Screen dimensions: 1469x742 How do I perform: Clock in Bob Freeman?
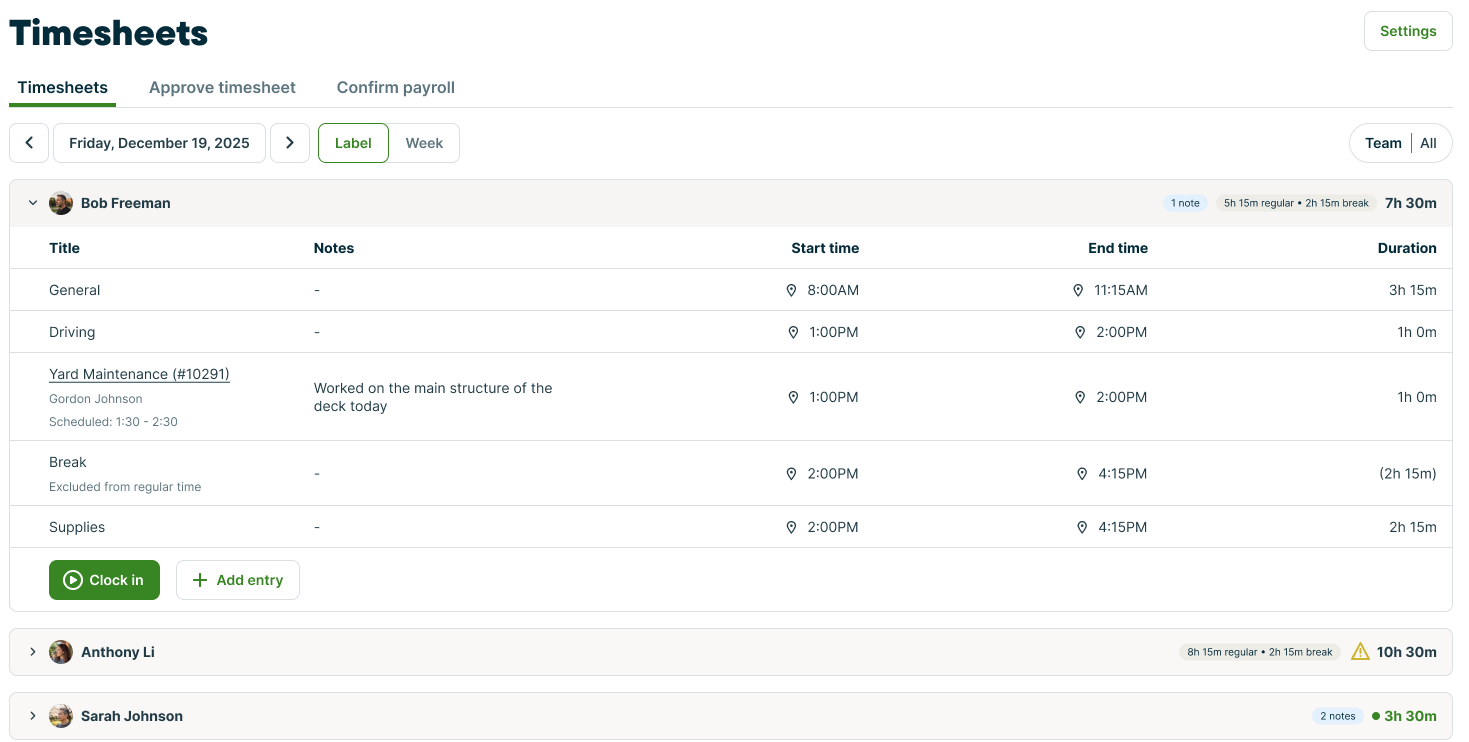pyautogui.click(x=104, y=580)
